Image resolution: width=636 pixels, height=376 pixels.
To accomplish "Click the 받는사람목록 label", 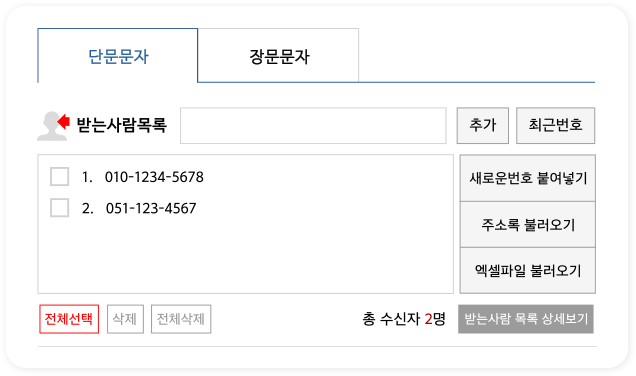I will pyautogui.click(x=122, y=125).
